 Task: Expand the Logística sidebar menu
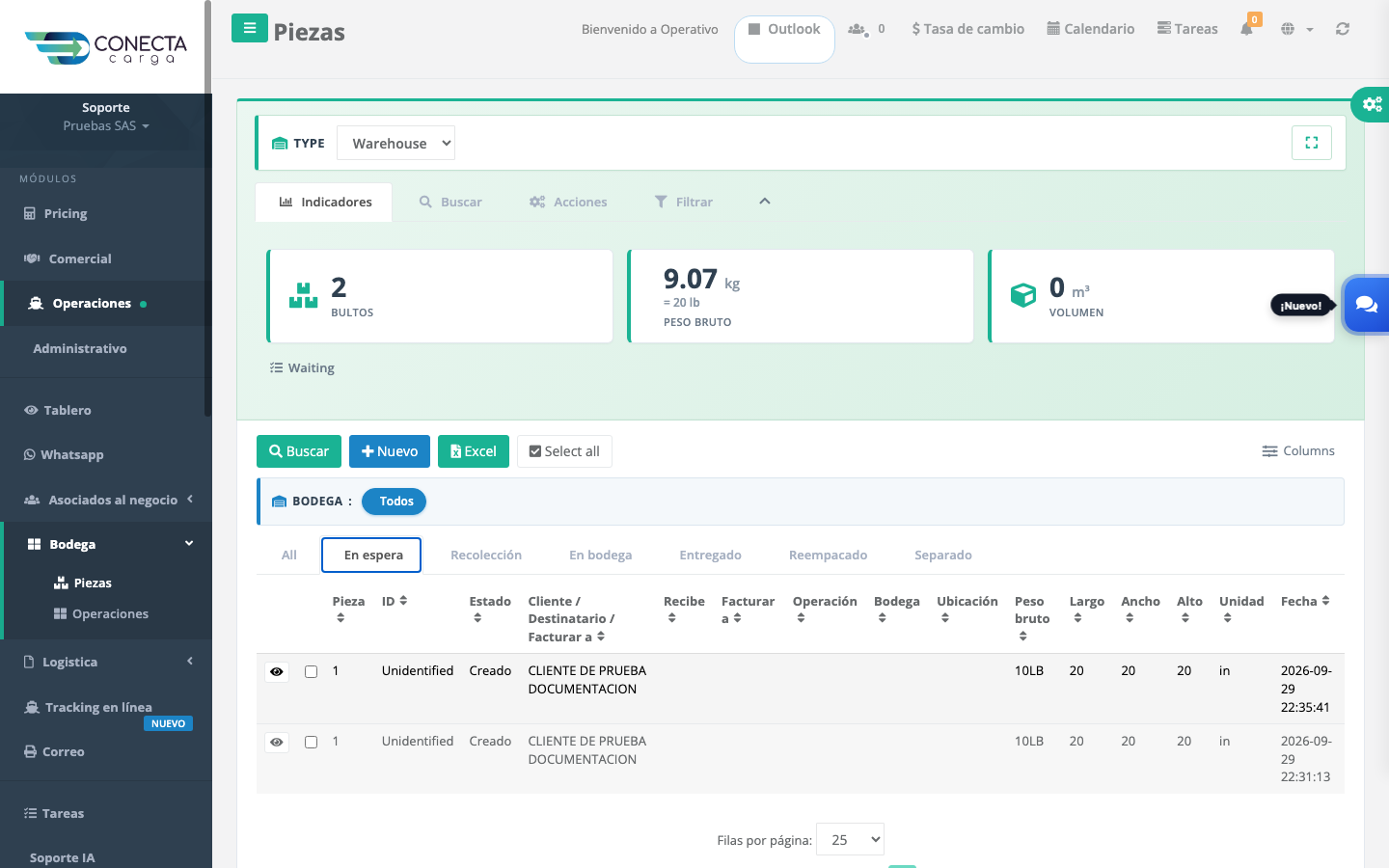tap(106, 662)
